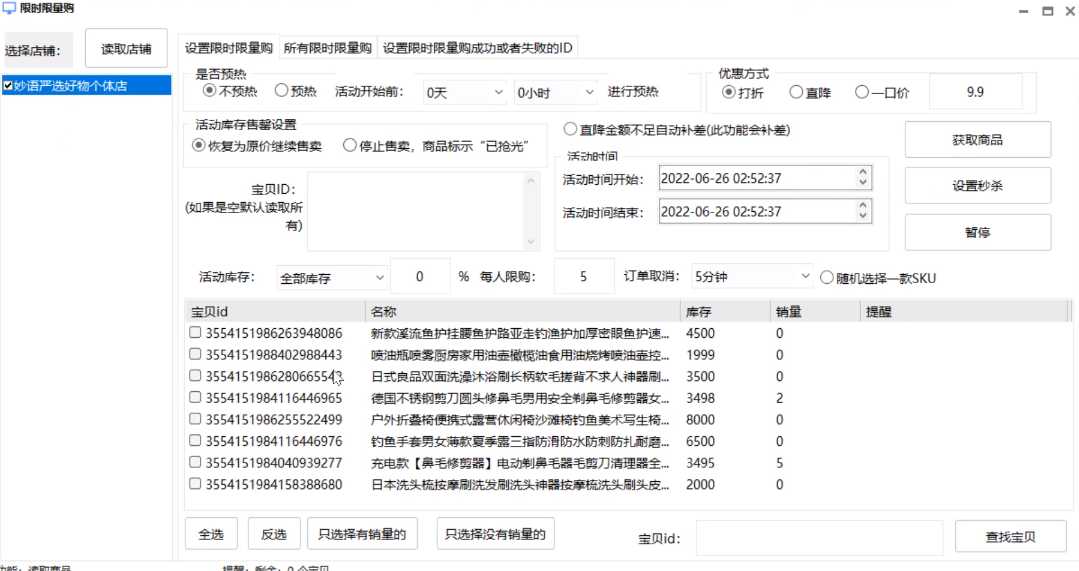
Task: Click up arrow on 活动时间开始 spinner
Action: [x=864, y=173]
